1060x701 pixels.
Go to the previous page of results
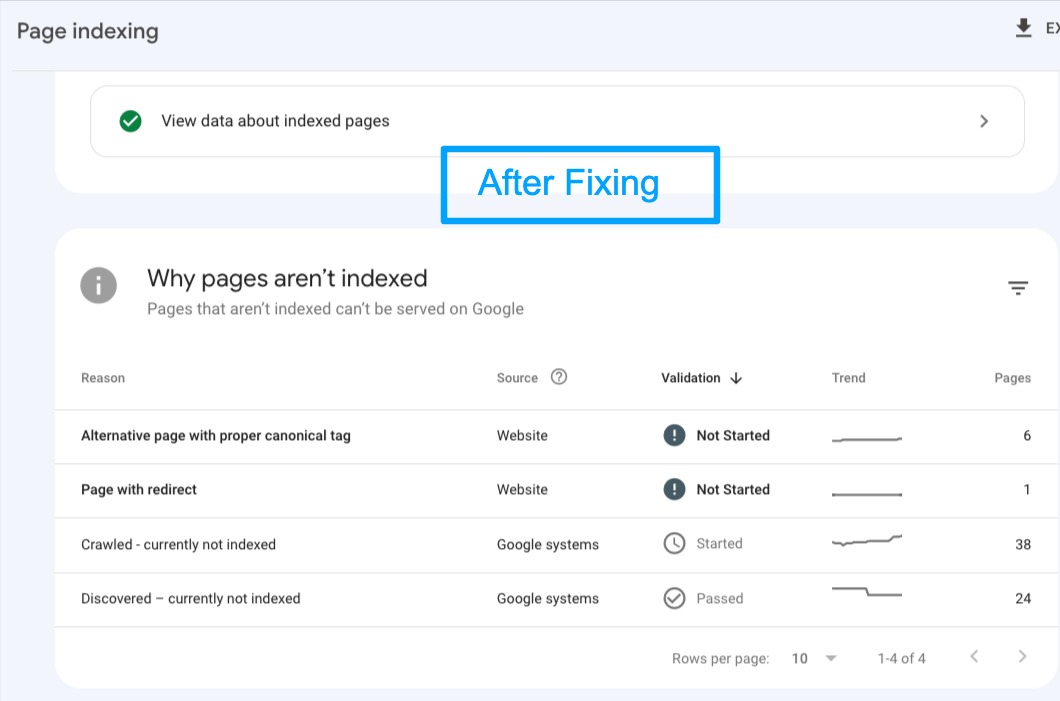coord(974,657)
